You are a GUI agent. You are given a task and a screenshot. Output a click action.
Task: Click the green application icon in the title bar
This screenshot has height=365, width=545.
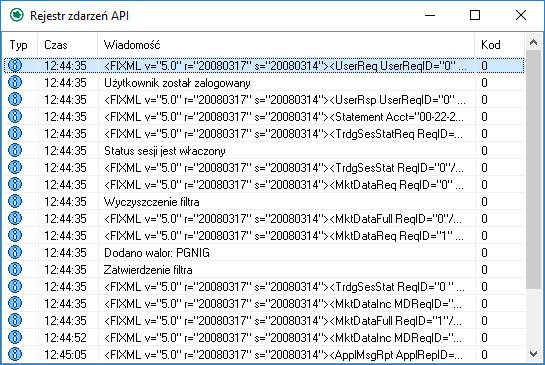[16, 15]
